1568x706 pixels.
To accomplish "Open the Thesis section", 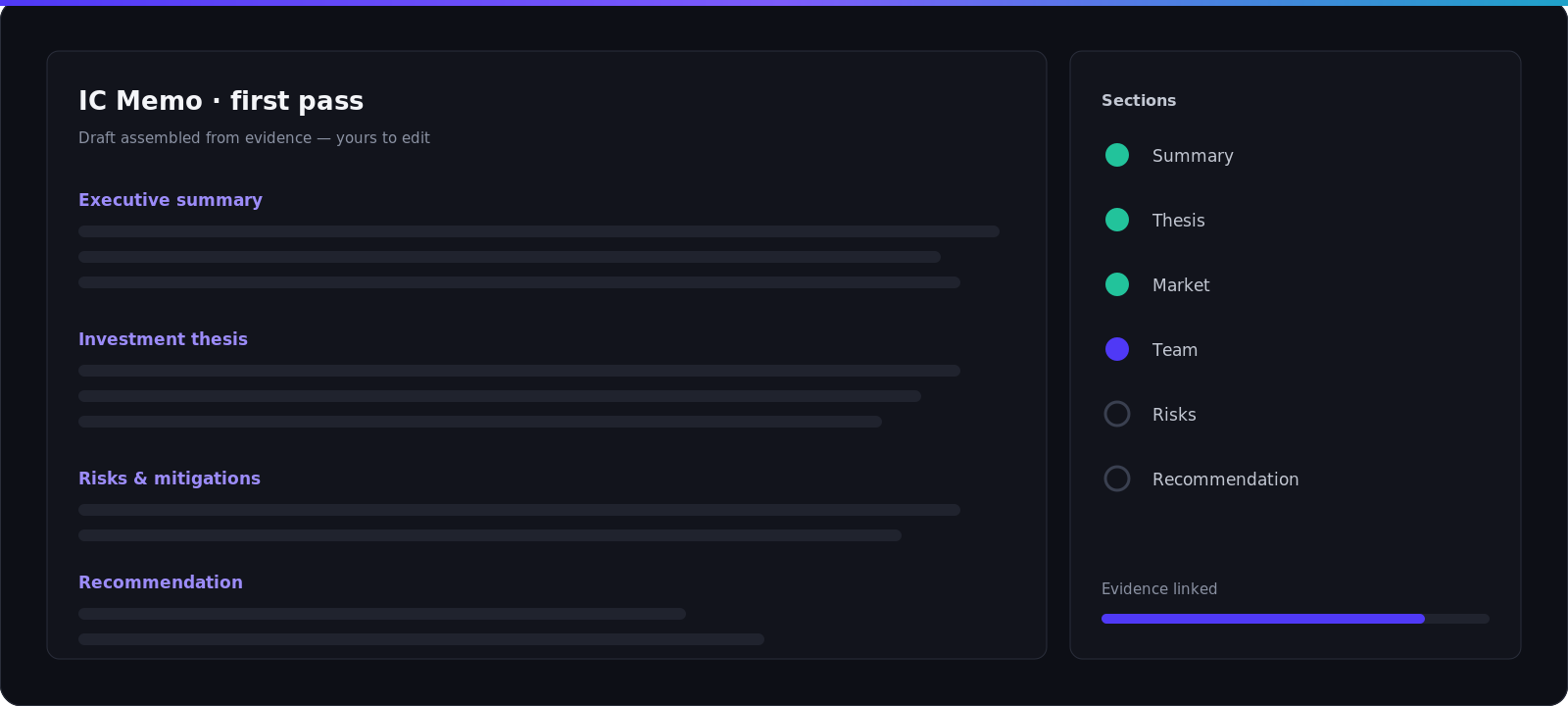I will [1179, 221].
